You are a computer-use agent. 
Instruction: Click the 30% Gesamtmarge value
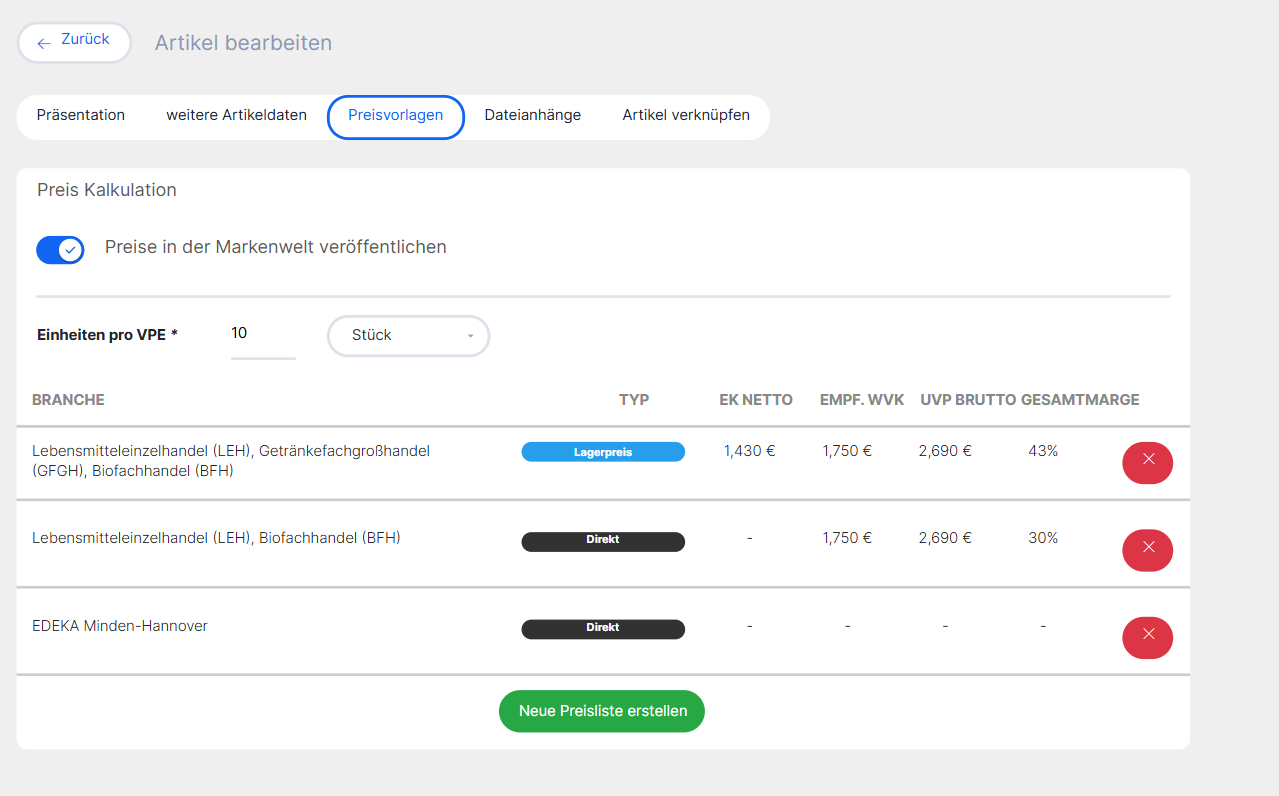(1043, 538)
